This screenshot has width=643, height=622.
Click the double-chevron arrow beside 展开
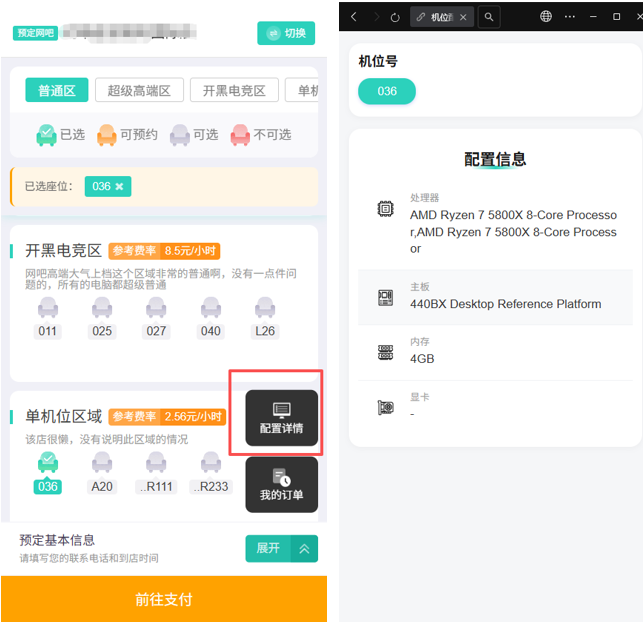[304, 548]
